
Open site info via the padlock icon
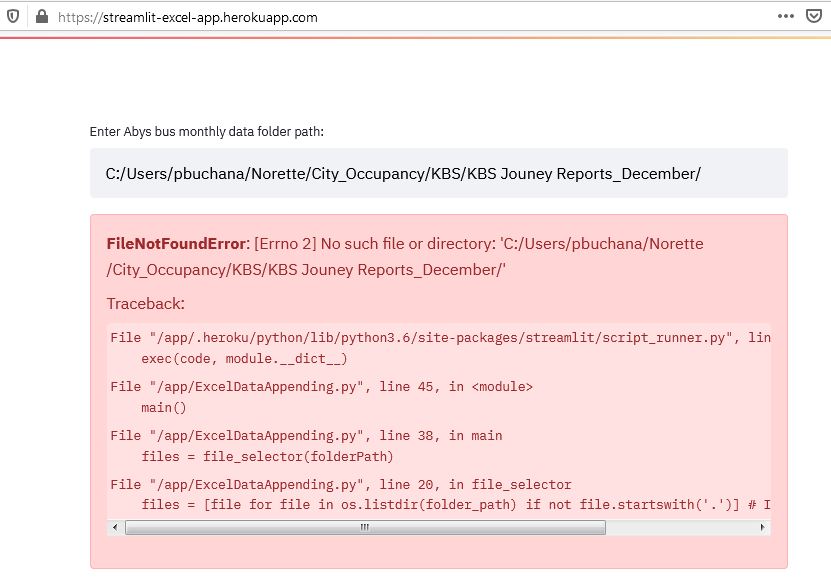41,17
